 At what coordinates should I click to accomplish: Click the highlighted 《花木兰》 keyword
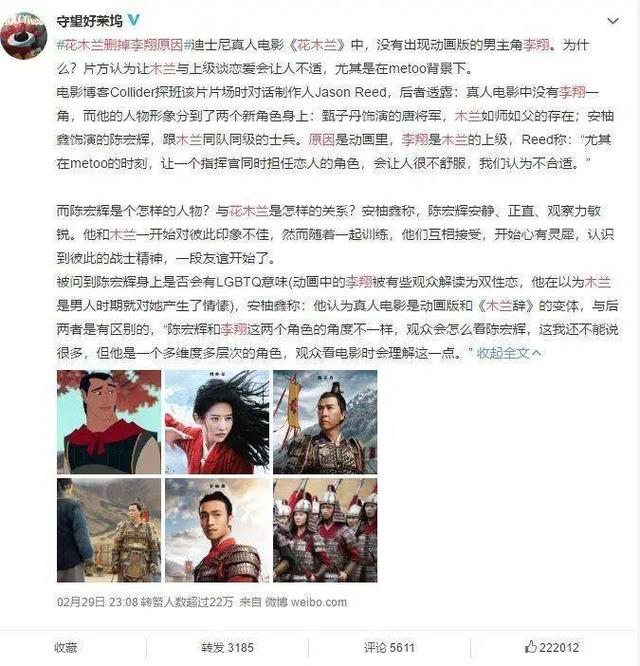click(317, 45)
